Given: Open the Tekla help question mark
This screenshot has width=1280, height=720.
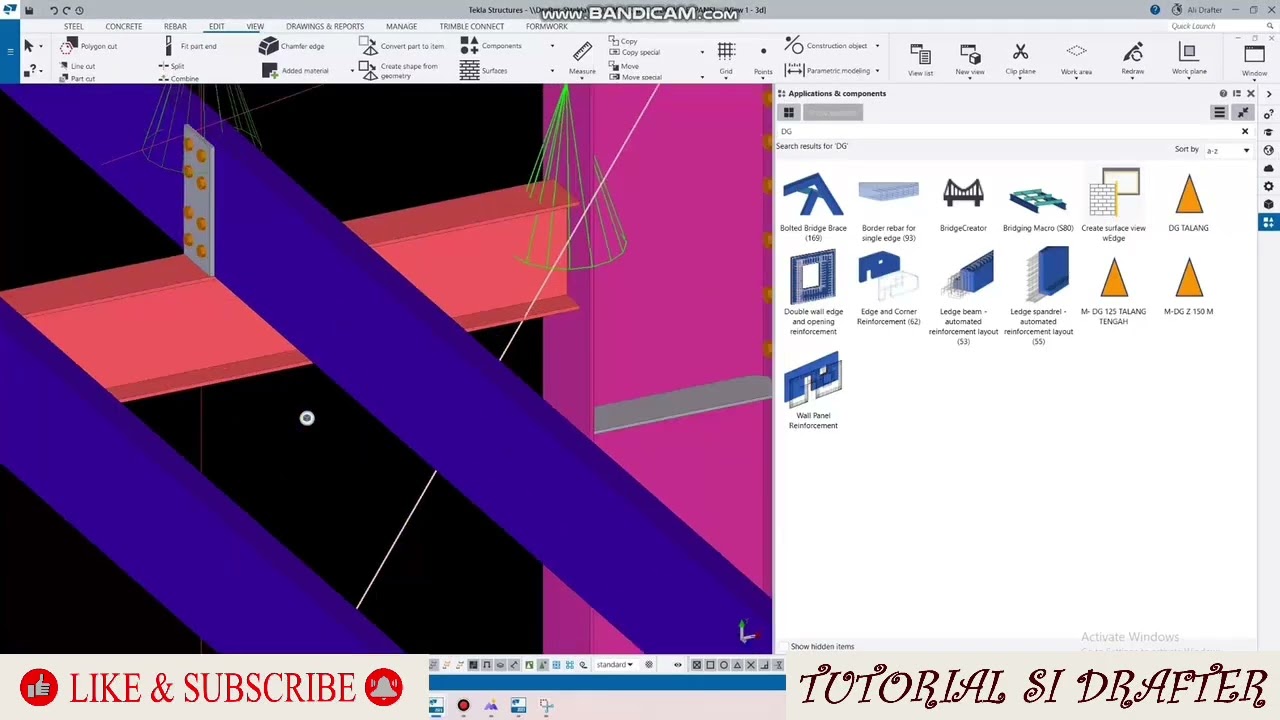Looking at the screenshot, I should pyautogui.click(x=1155, y=10).
